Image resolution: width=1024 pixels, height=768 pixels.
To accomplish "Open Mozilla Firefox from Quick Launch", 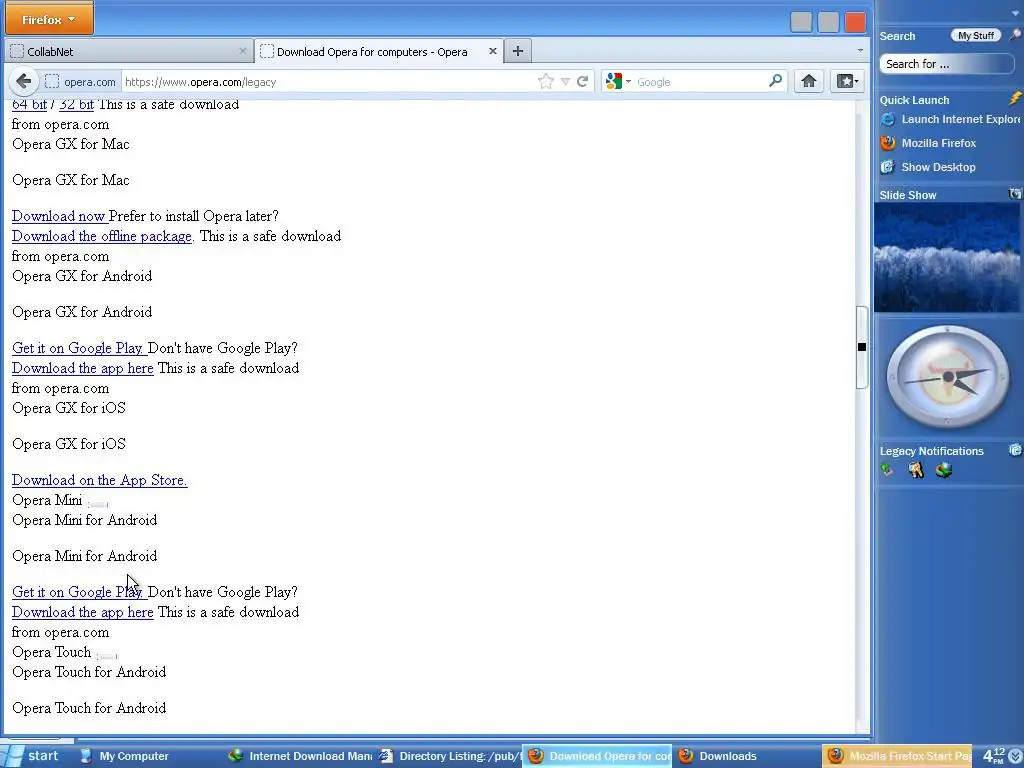I will tap(928, 143).
